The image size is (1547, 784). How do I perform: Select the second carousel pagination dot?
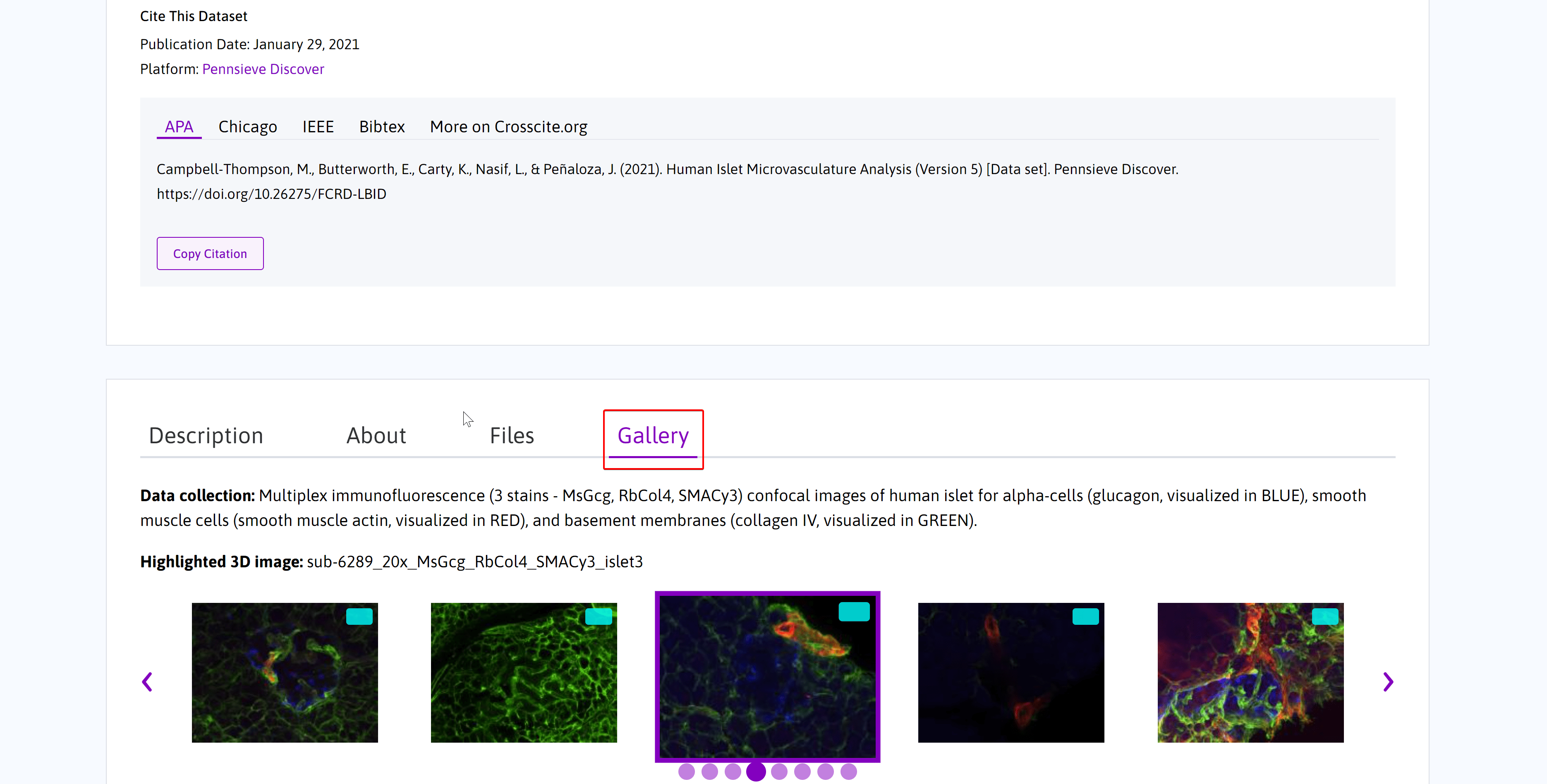(710, 772)
